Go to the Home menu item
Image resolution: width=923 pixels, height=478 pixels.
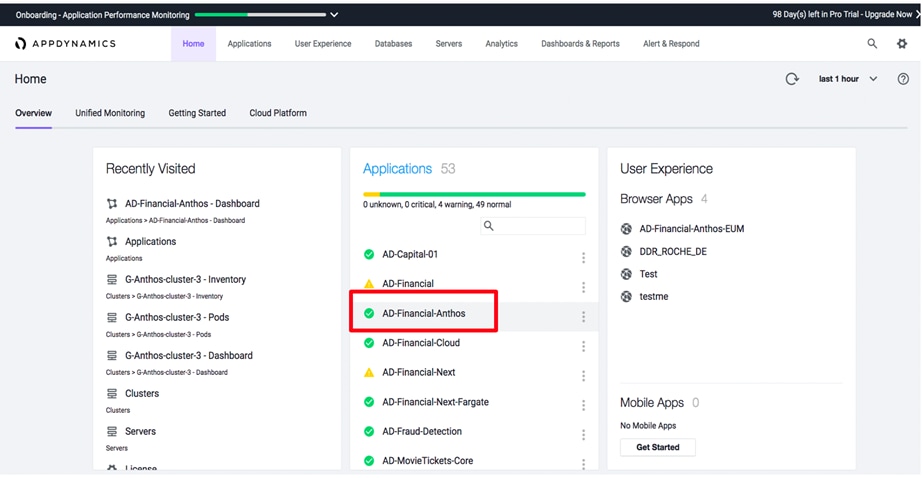pos(193,44)
